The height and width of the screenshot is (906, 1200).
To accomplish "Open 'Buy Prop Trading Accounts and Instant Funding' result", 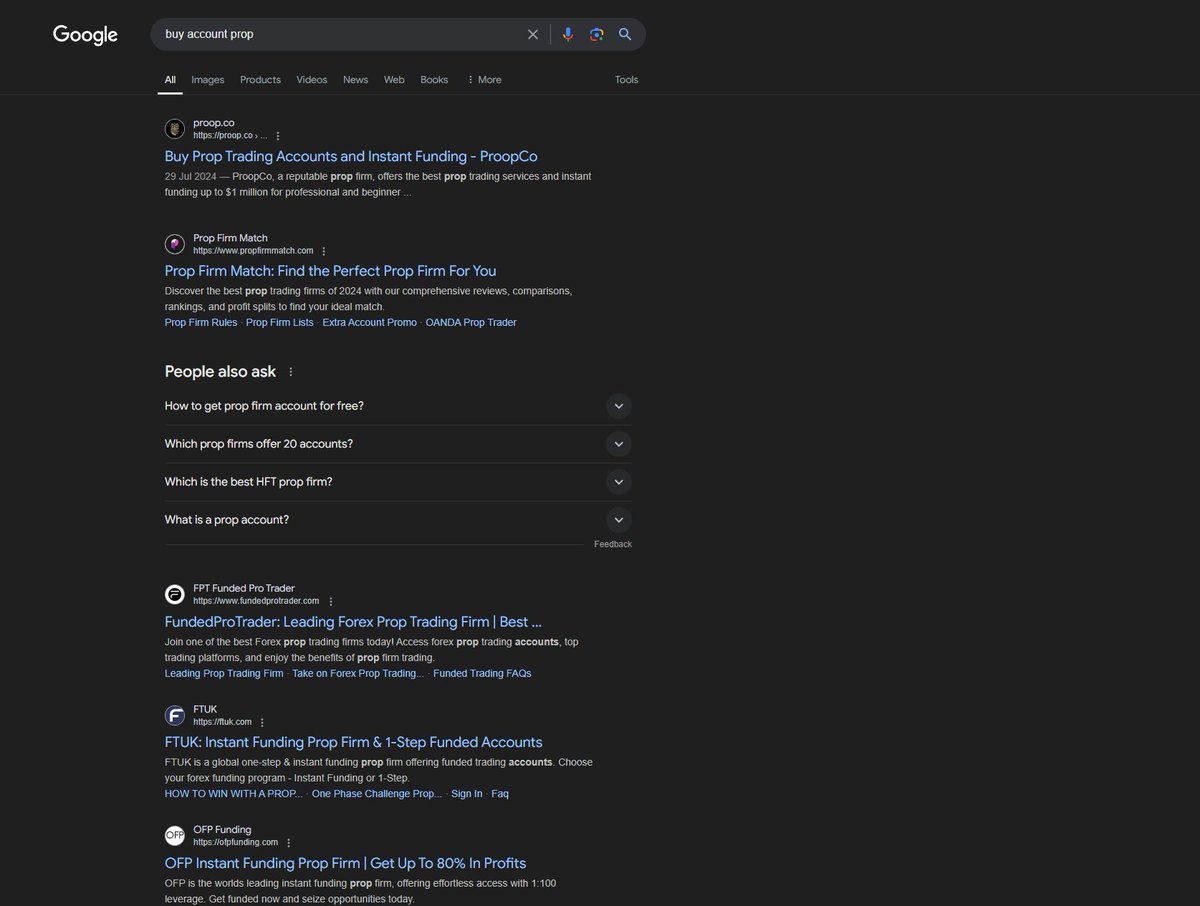I will (x=351, y=156).
